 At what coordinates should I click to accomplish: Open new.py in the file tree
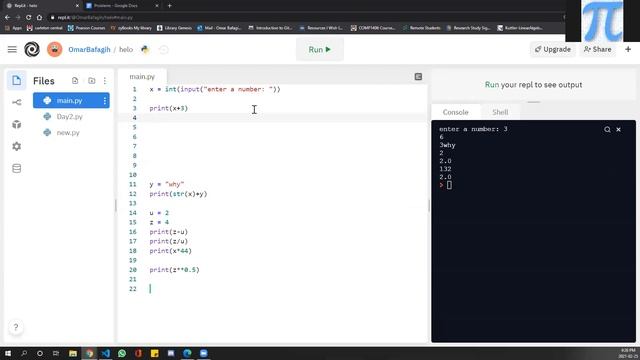tap(68, 133)
